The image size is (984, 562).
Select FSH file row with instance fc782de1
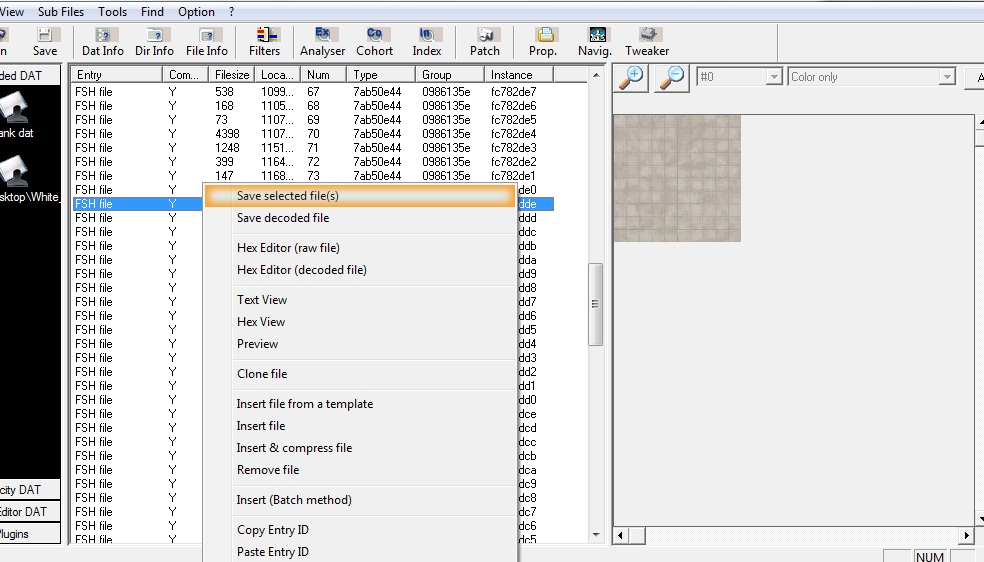(313, 176)
